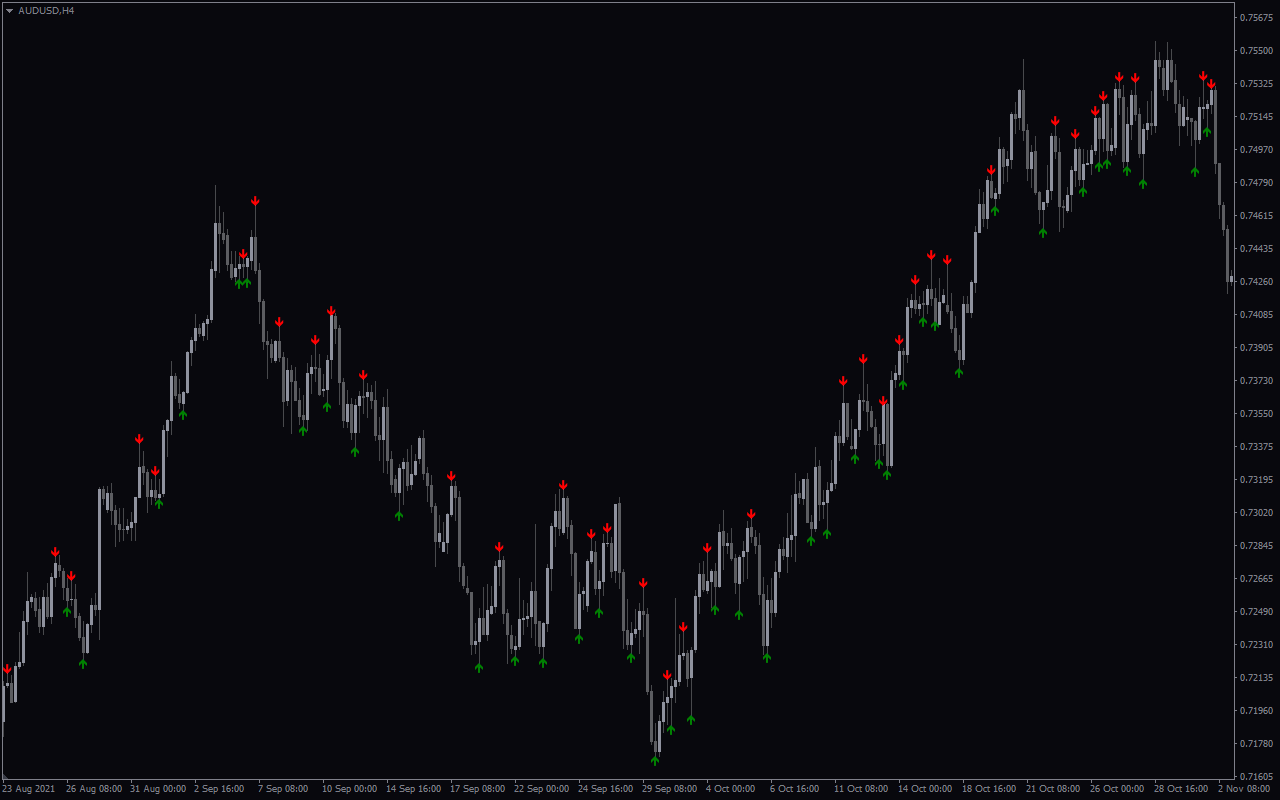Click the 0.74970 price label

point(1257,149)
